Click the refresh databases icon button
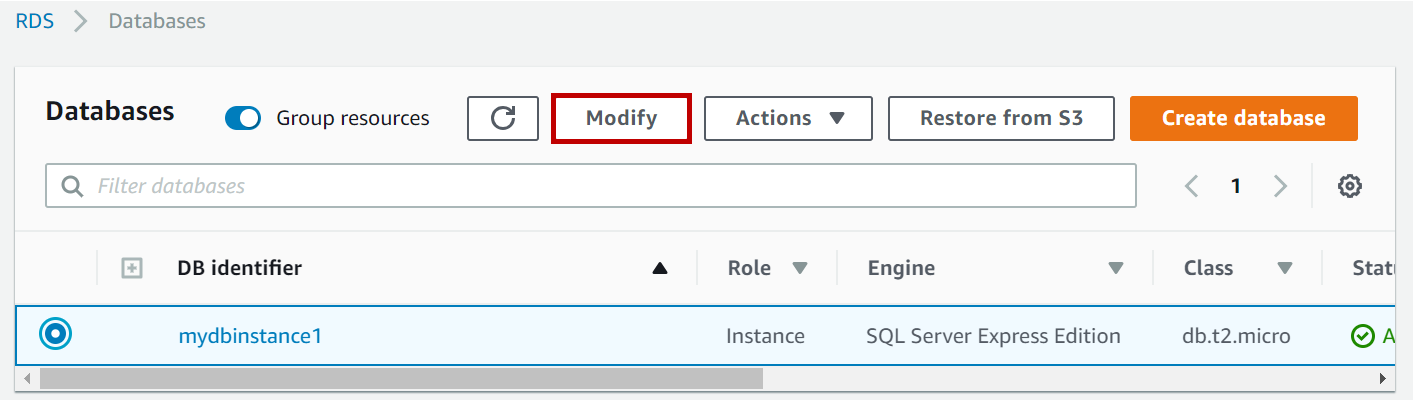The image size is (1419, 404). [x=503, y=118]
